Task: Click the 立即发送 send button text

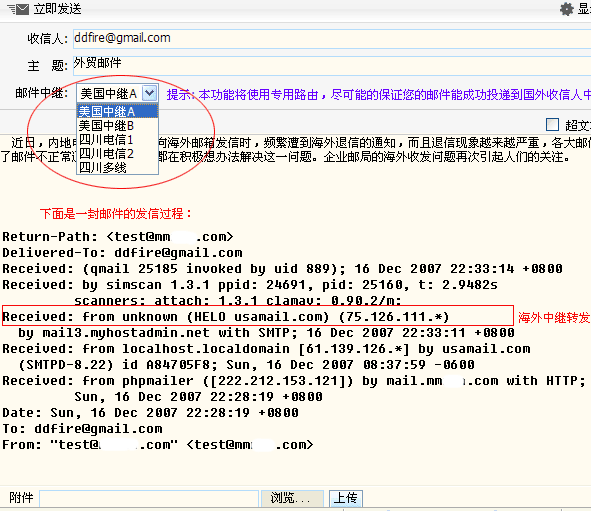Action: coord(57,9)
